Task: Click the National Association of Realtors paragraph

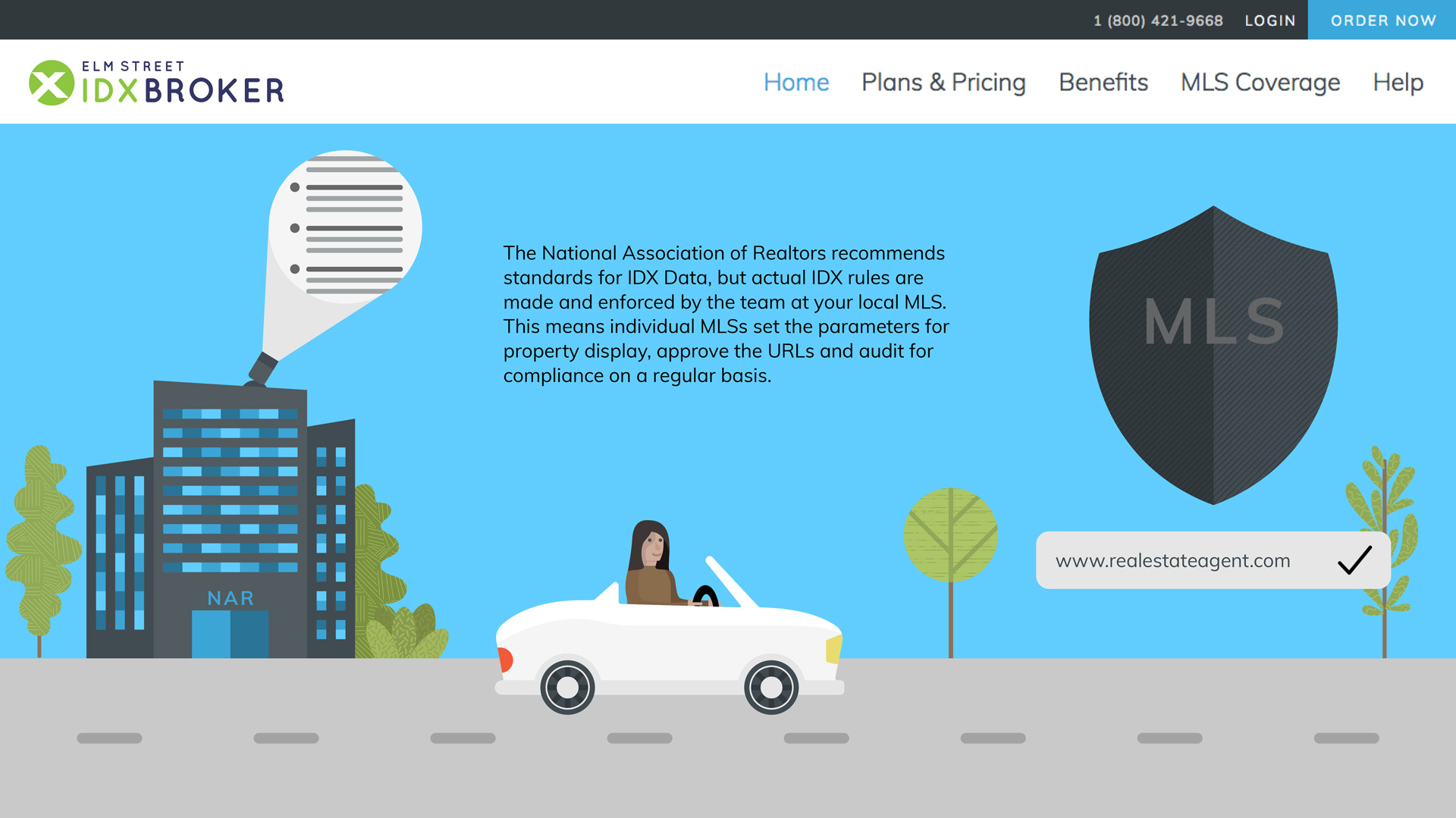Action: click(726, 314)
